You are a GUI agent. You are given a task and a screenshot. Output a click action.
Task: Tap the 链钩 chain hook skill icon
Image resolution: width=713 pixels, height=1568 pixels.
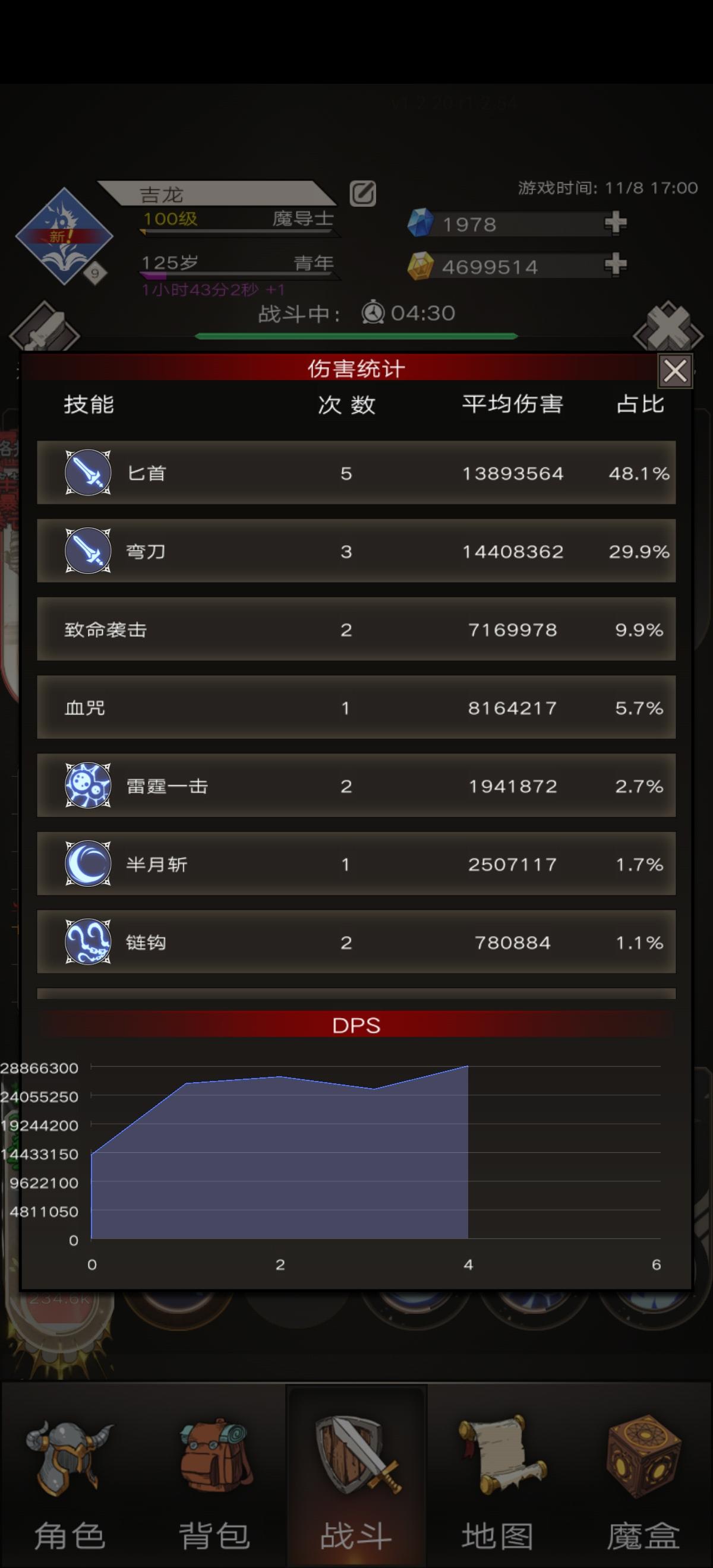click(x=89, y=941)
